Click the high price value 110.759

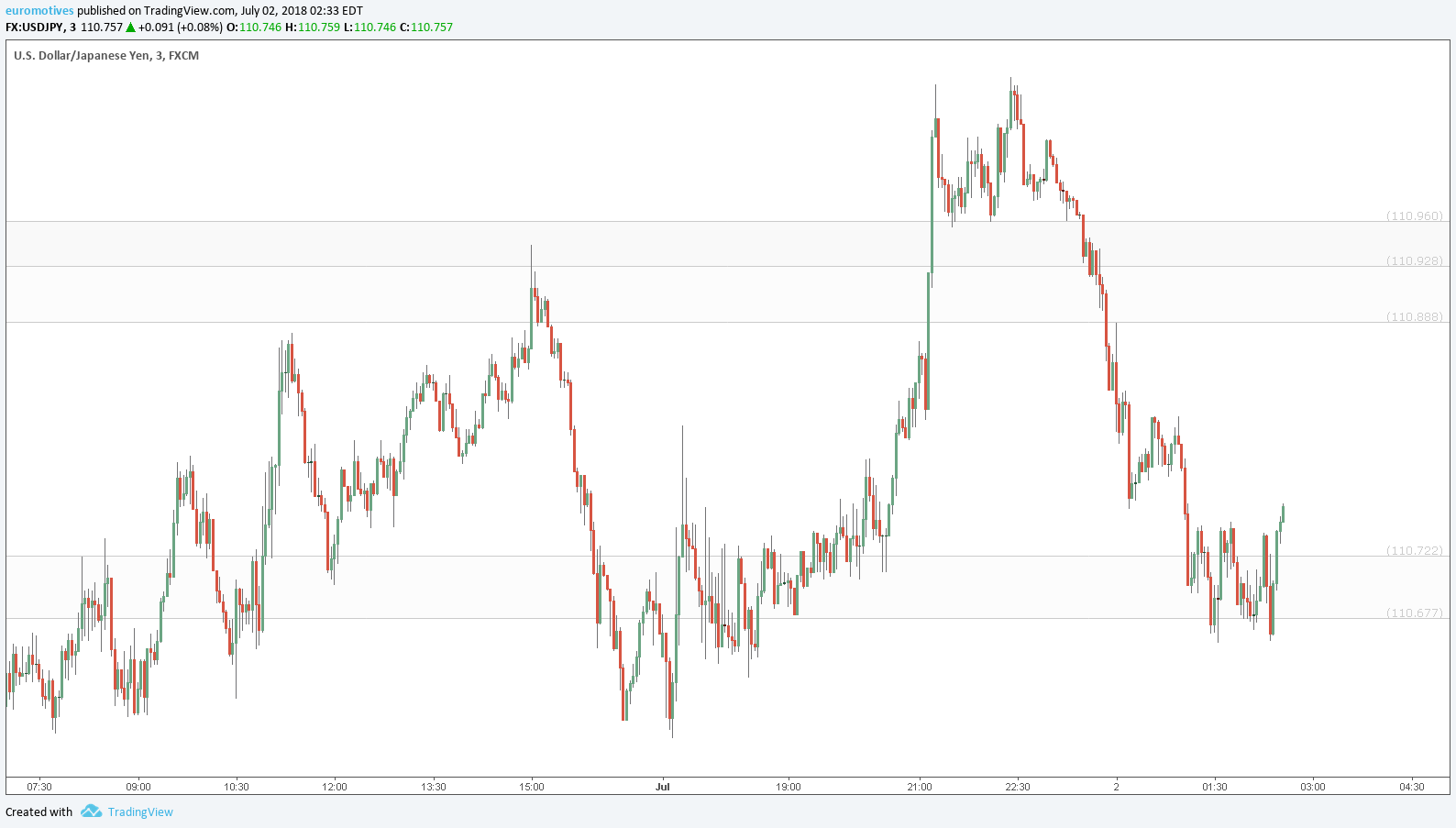(319, 28)
